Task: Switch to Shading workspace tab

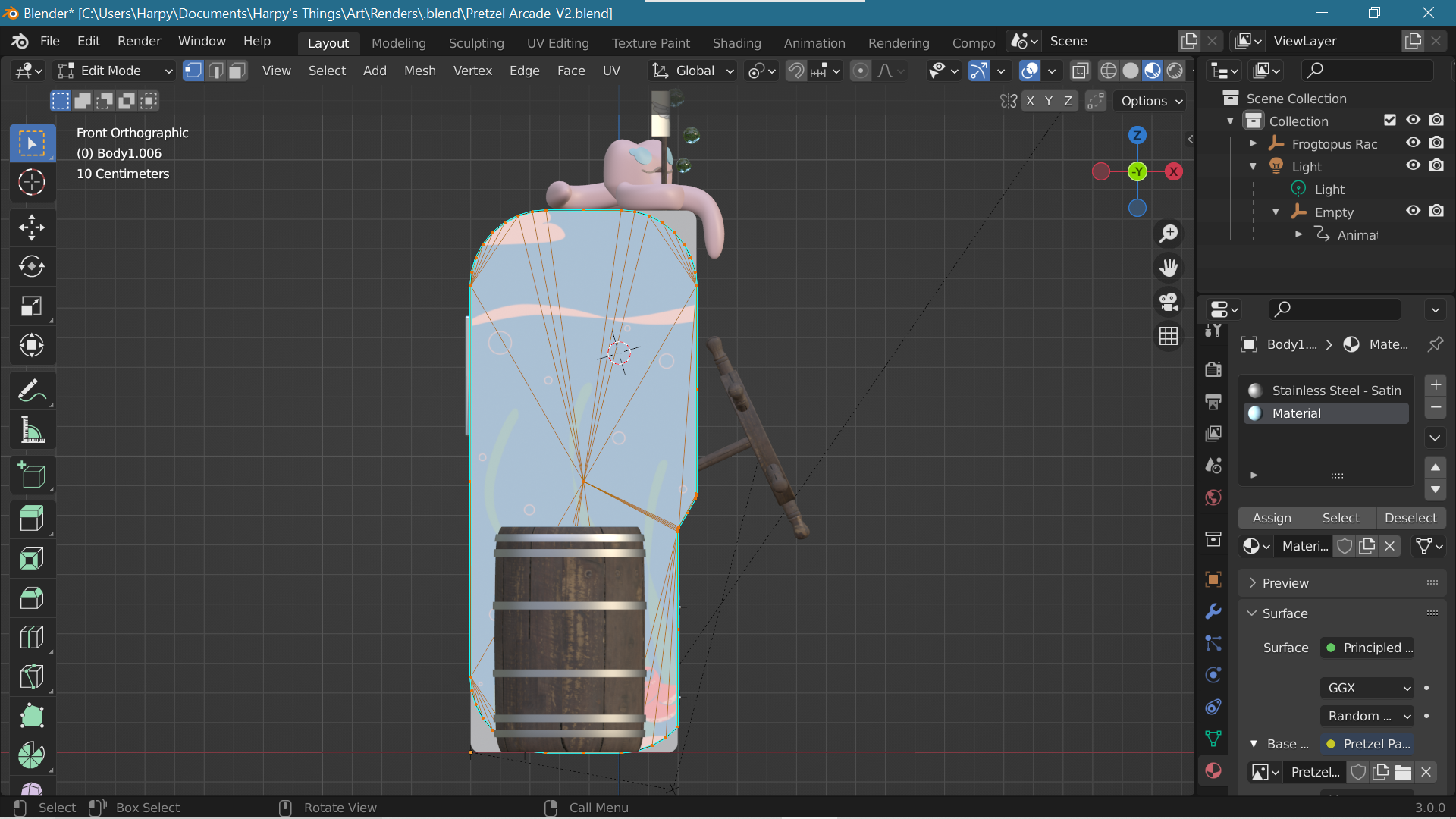Action: point(736,43)
